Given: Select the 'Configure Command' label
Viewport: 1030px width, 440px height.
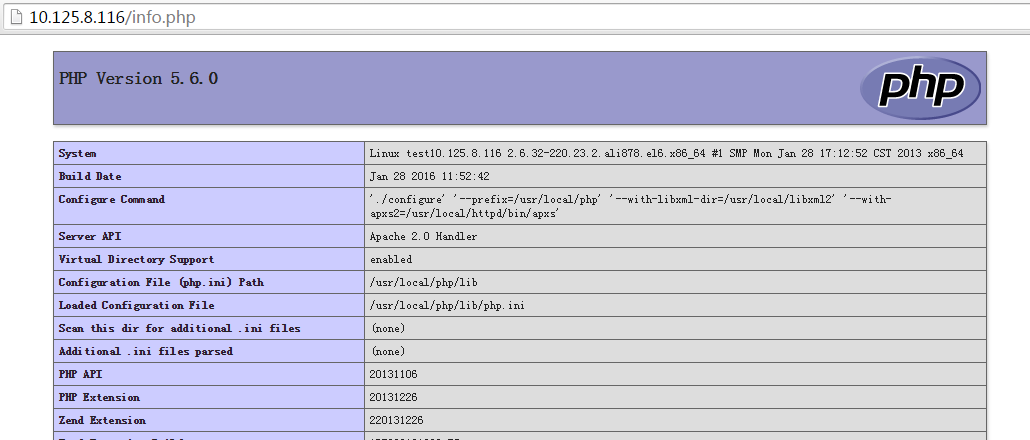Looking at the screenshot, I should 112,200.
